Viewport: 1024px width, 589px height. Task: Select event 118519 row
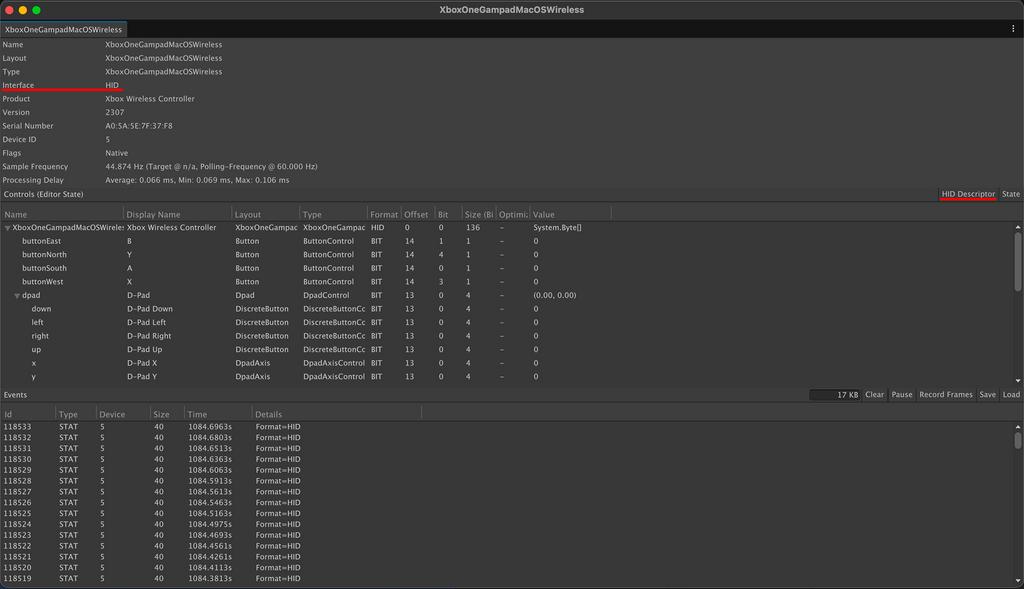pyautogui.click(x=507, y=579)
